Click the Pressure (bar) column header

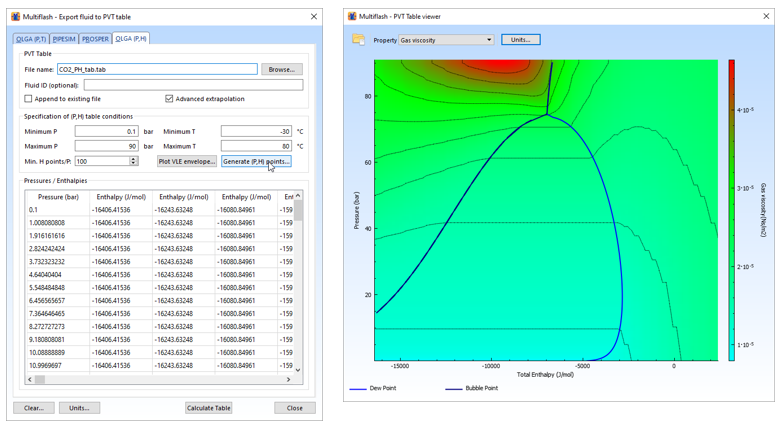pos(58,197)
